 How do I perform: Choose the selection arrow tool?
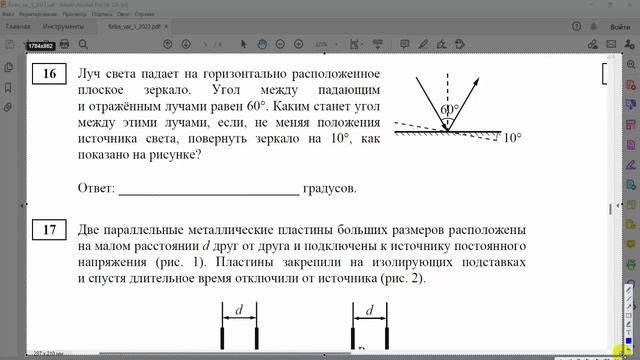pos(244,44)
